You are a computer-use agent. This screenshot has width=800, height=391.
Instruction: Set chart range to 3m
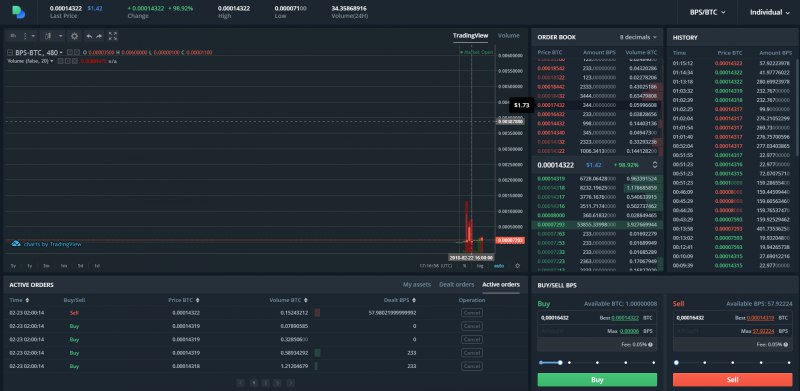coord(46,266)
